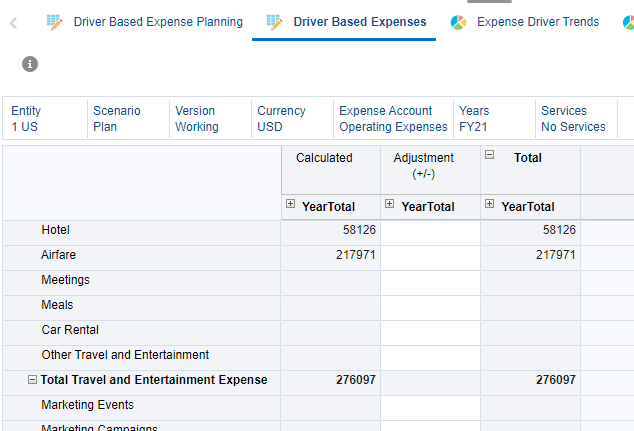This screenshot has height=431, width=634.
Task: Open the Currency USD selector
Action: coord(292,118)
